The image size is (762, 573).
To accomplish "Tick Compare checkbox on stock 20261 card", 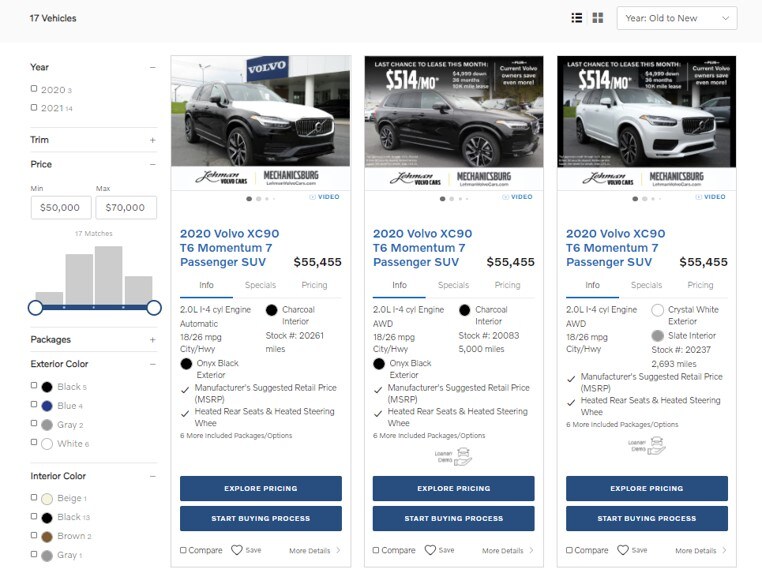I will pos(183,550).
